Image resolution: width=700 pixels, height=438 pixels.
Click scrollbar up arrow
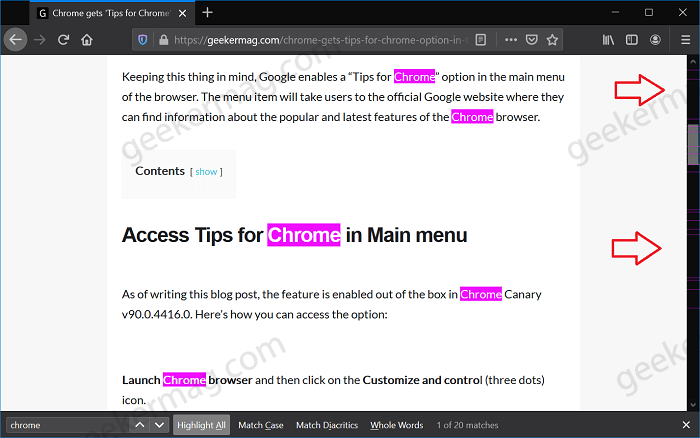coord(693,62)
